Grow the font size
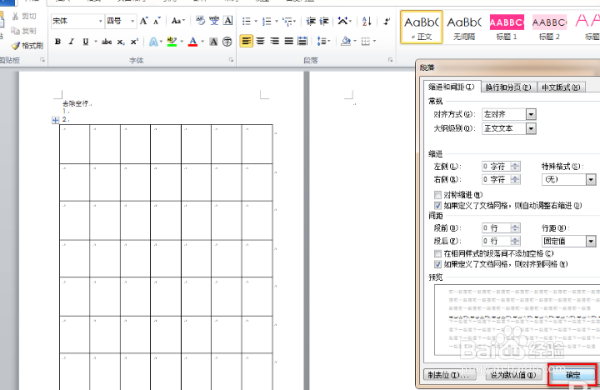 (x=144, y=21)
